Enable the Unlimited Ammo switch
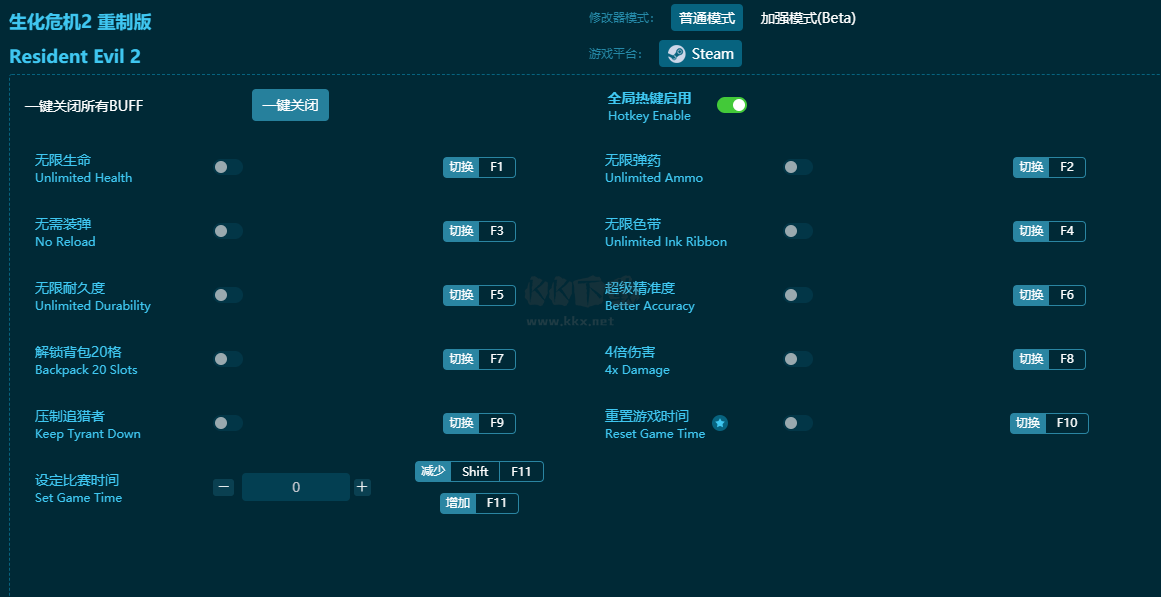The height and width of the screenshot is (597, 1161). 798,167
